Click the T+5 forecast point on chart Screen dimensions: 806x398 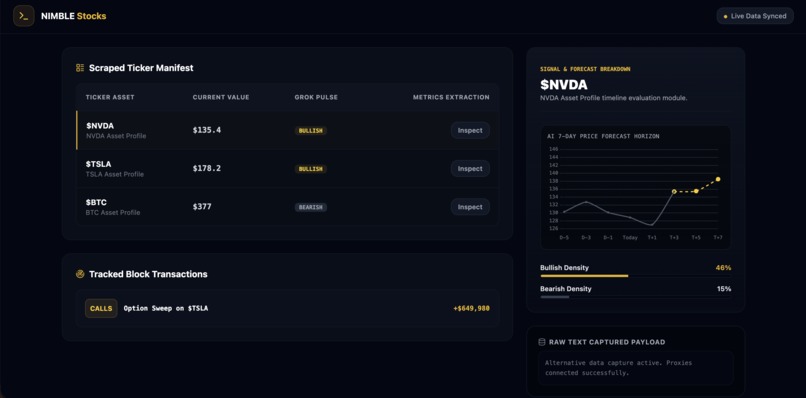[x=696, y=191]
